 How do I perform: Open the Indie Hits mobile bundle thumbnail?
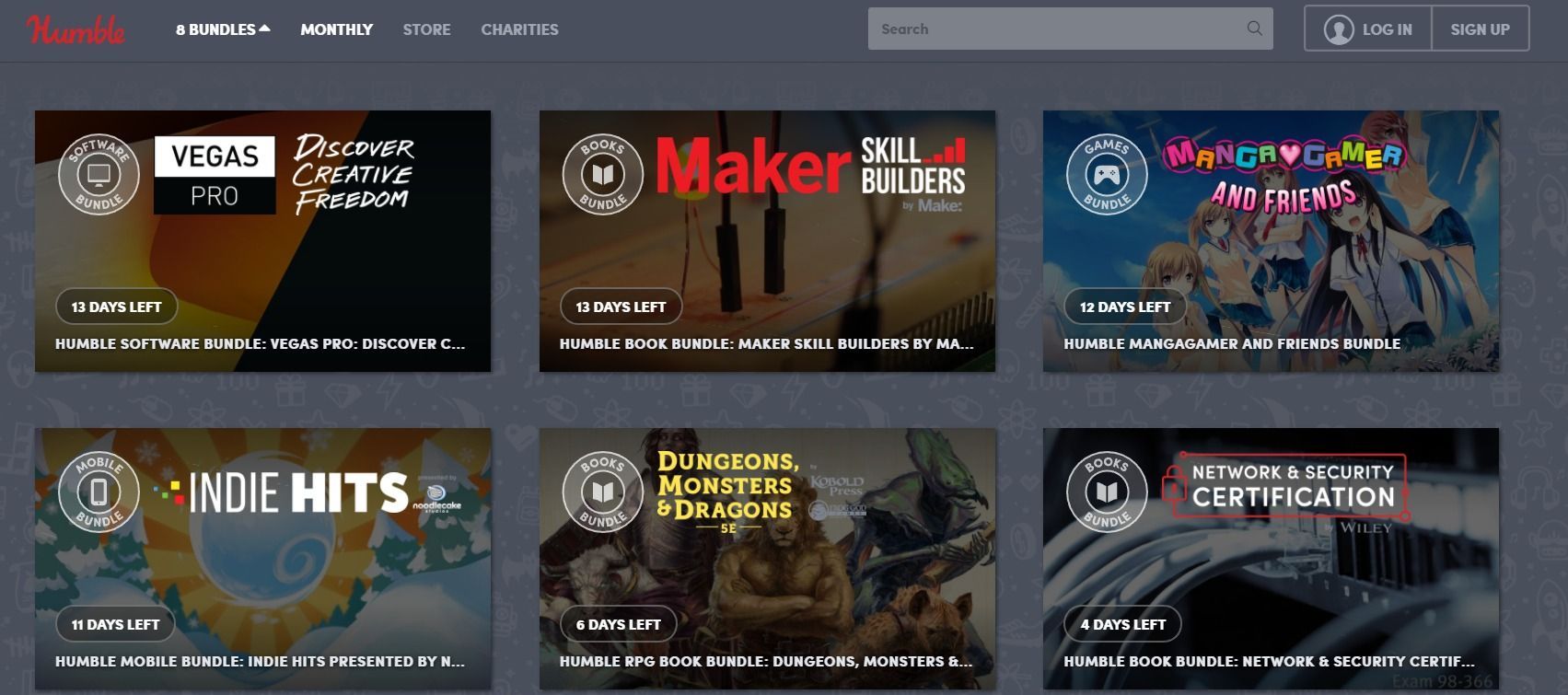click(262, 559)
